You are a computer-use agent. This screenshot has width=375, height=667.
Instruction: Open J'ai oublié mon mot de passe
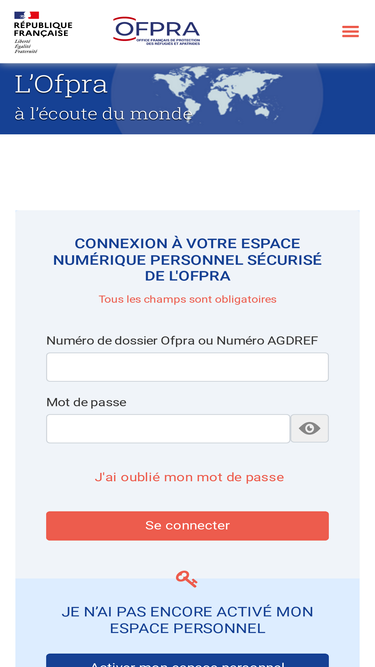pos(189,477)
